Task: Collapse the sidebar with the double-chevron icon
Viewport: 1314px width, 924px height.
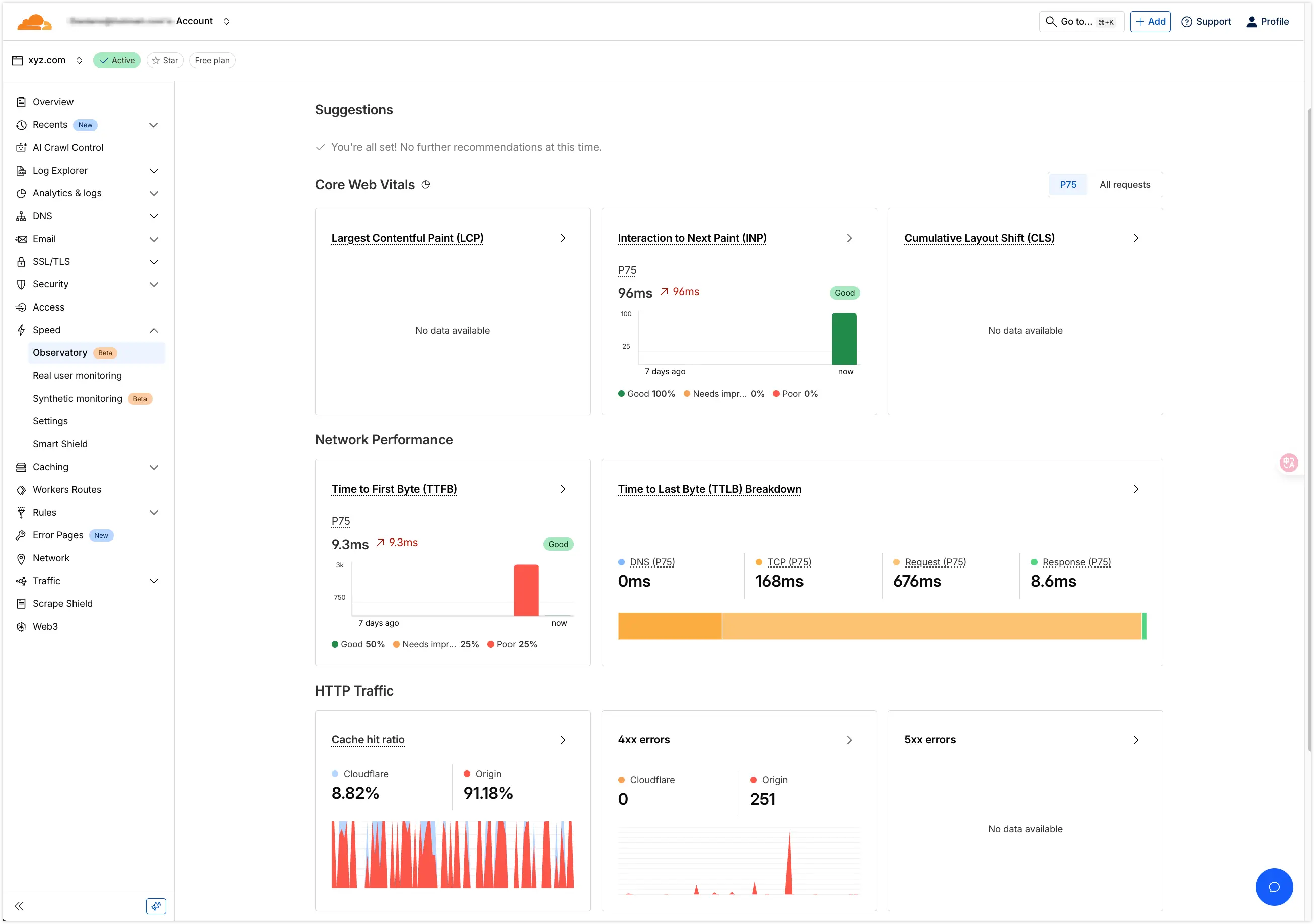Action: 19,906
